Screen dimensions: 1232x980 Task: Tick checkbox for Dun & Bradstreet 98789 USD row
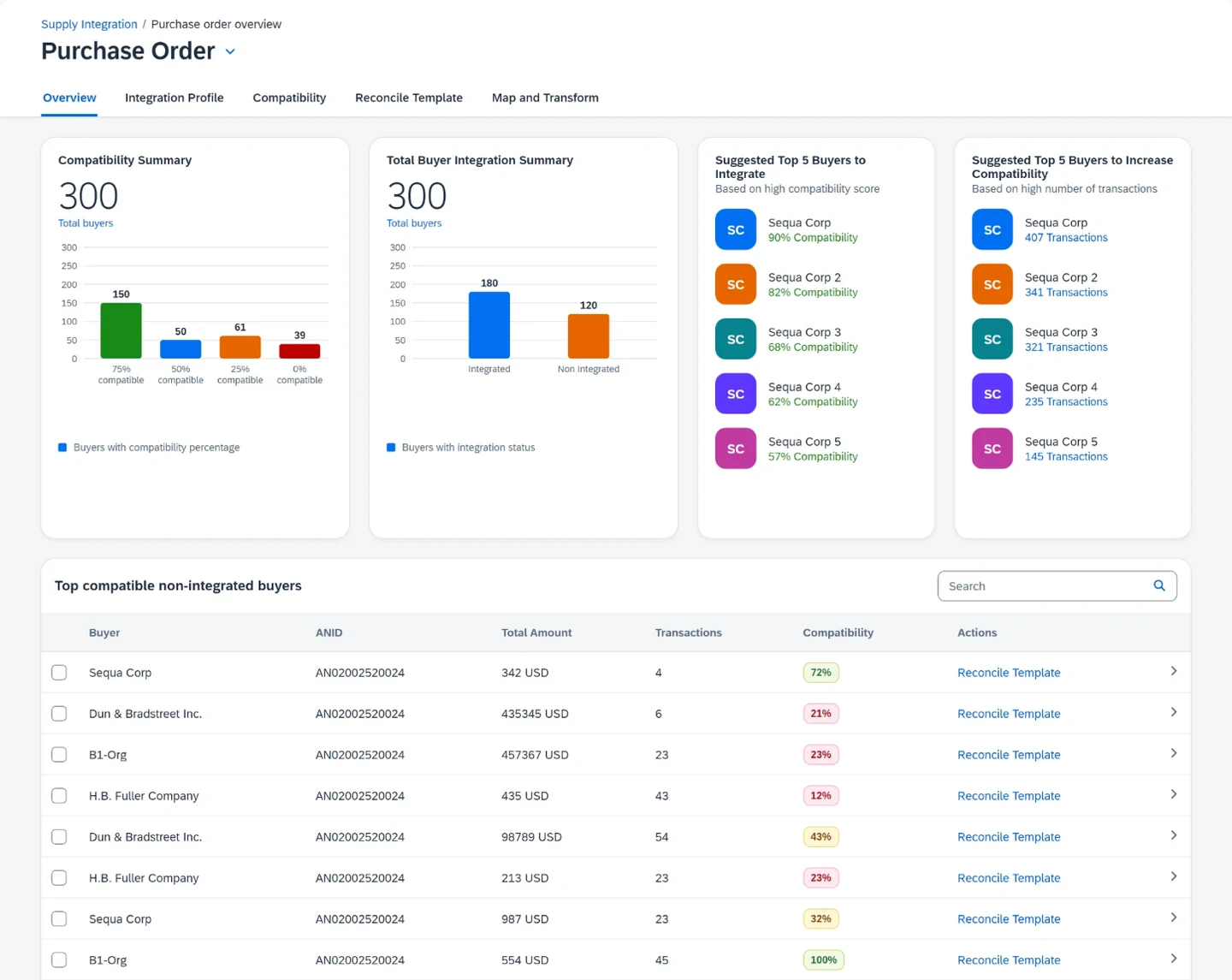tap(59, 837)
